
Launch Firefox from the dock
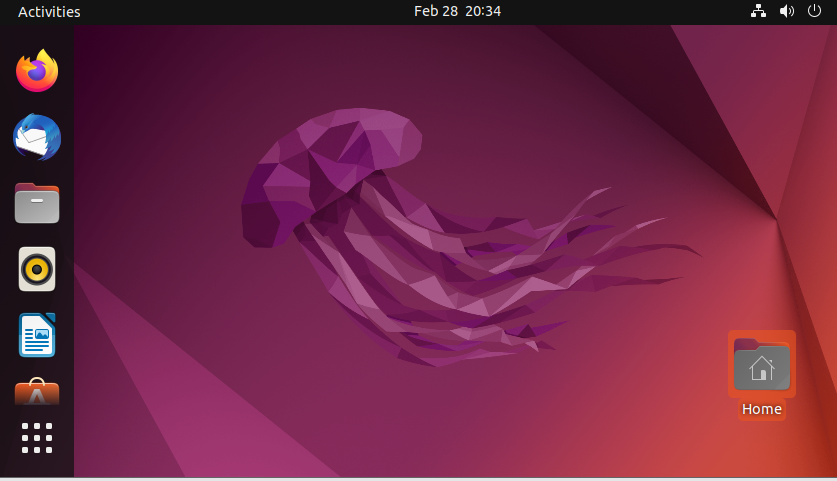point(37,70)
